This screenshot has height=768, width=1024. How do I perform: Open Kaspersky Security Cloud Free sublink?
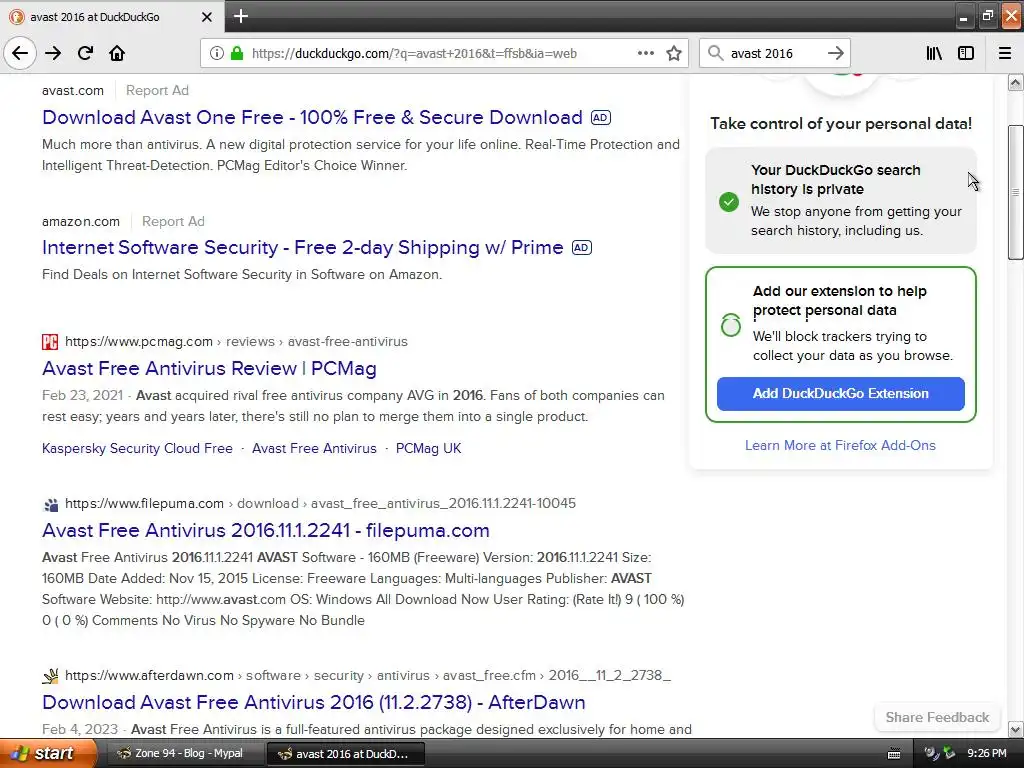pos(137,449)
